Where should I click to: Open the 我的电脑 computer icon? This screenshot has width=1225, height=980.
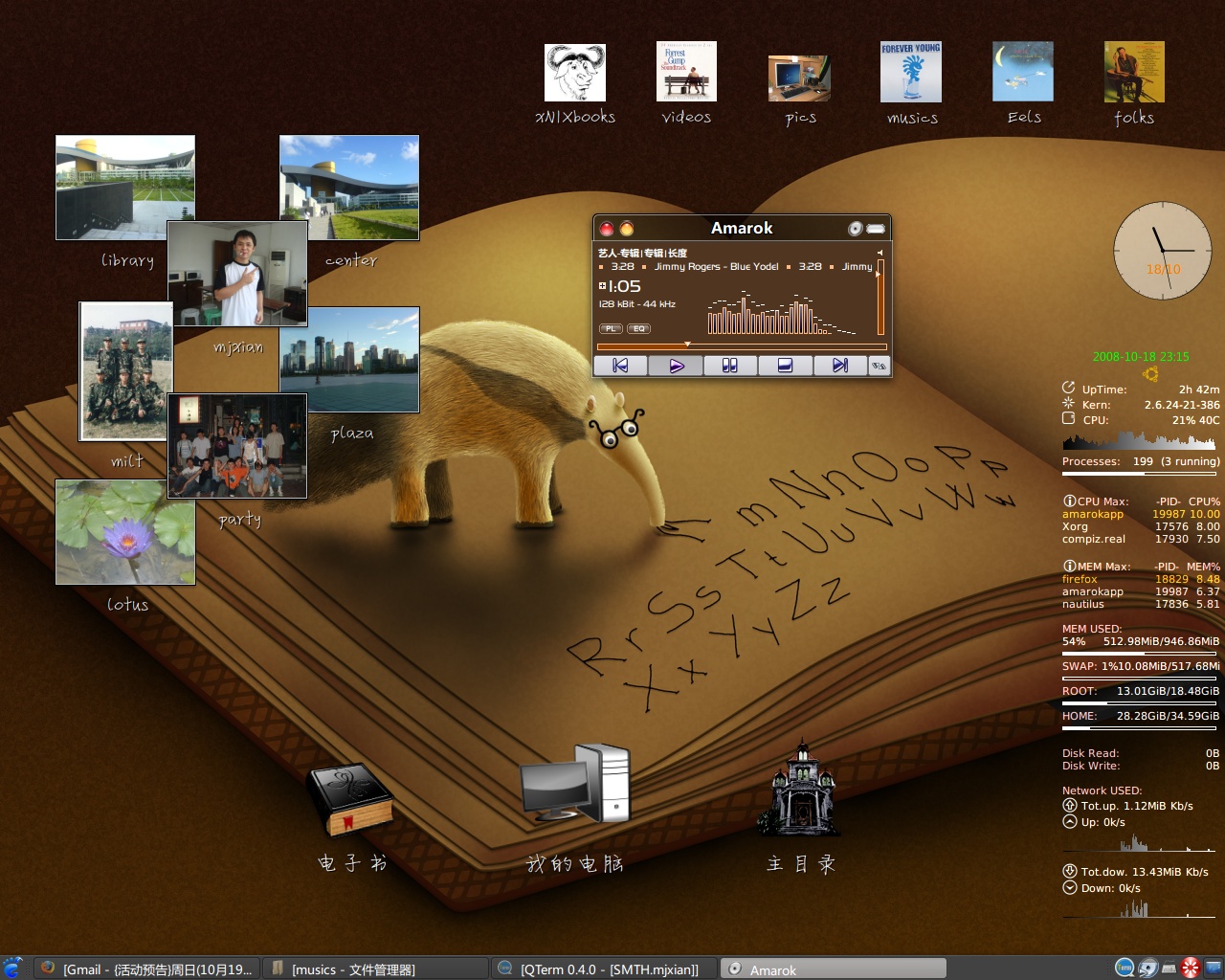575,784
